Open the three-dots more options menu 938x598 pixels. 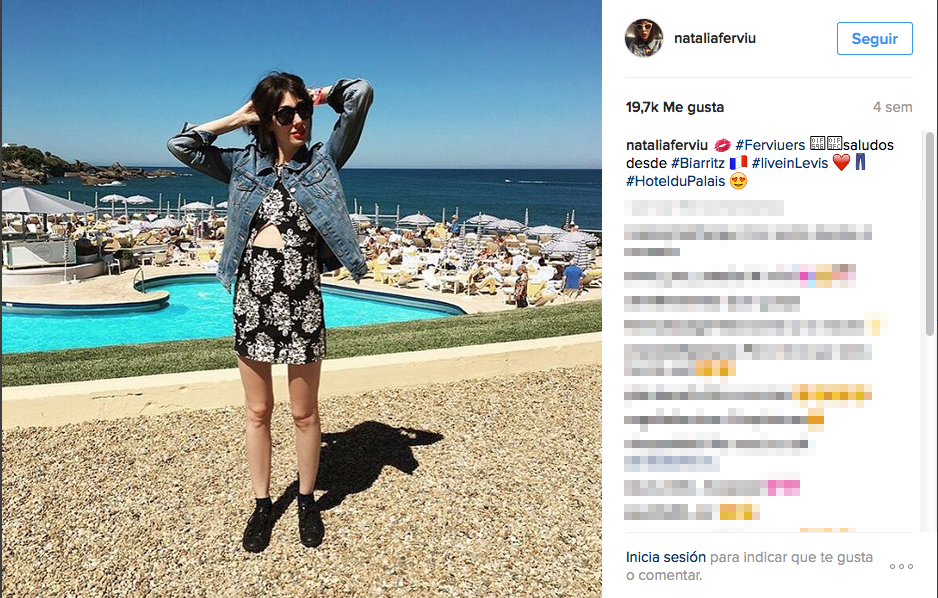click(x=901, y=566)
